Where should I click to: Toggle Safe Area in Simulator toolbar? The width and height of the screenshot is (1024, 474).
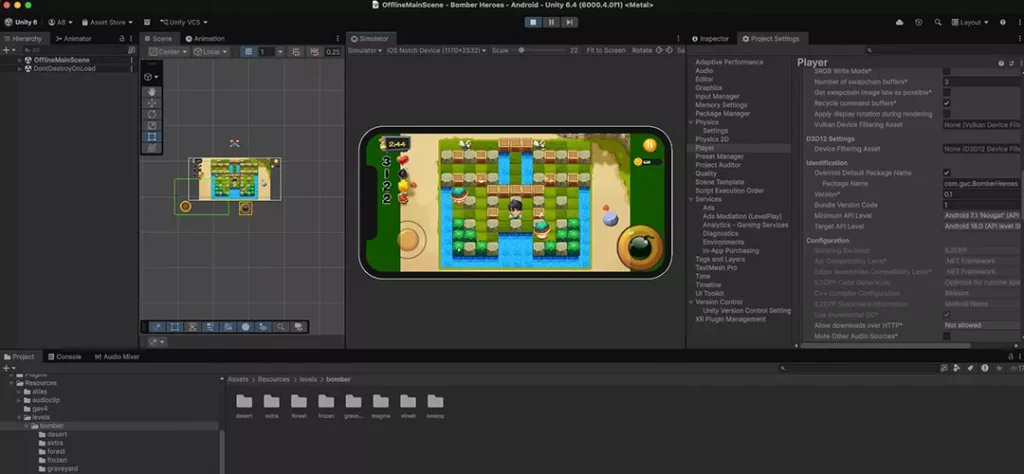tap(680, 50)
